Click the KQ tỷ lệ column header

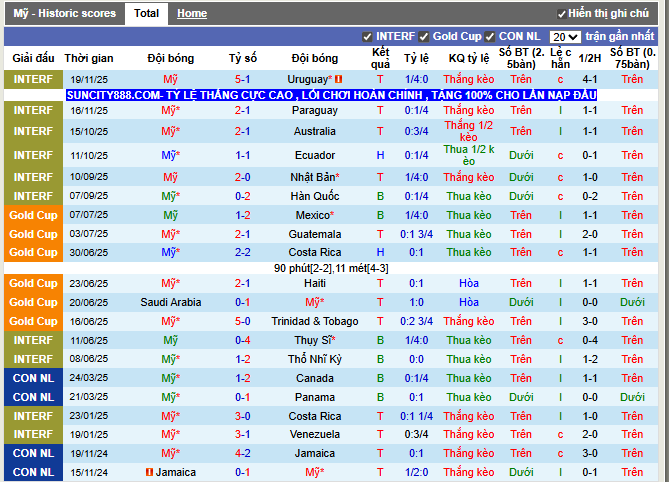tap(469, 58)
